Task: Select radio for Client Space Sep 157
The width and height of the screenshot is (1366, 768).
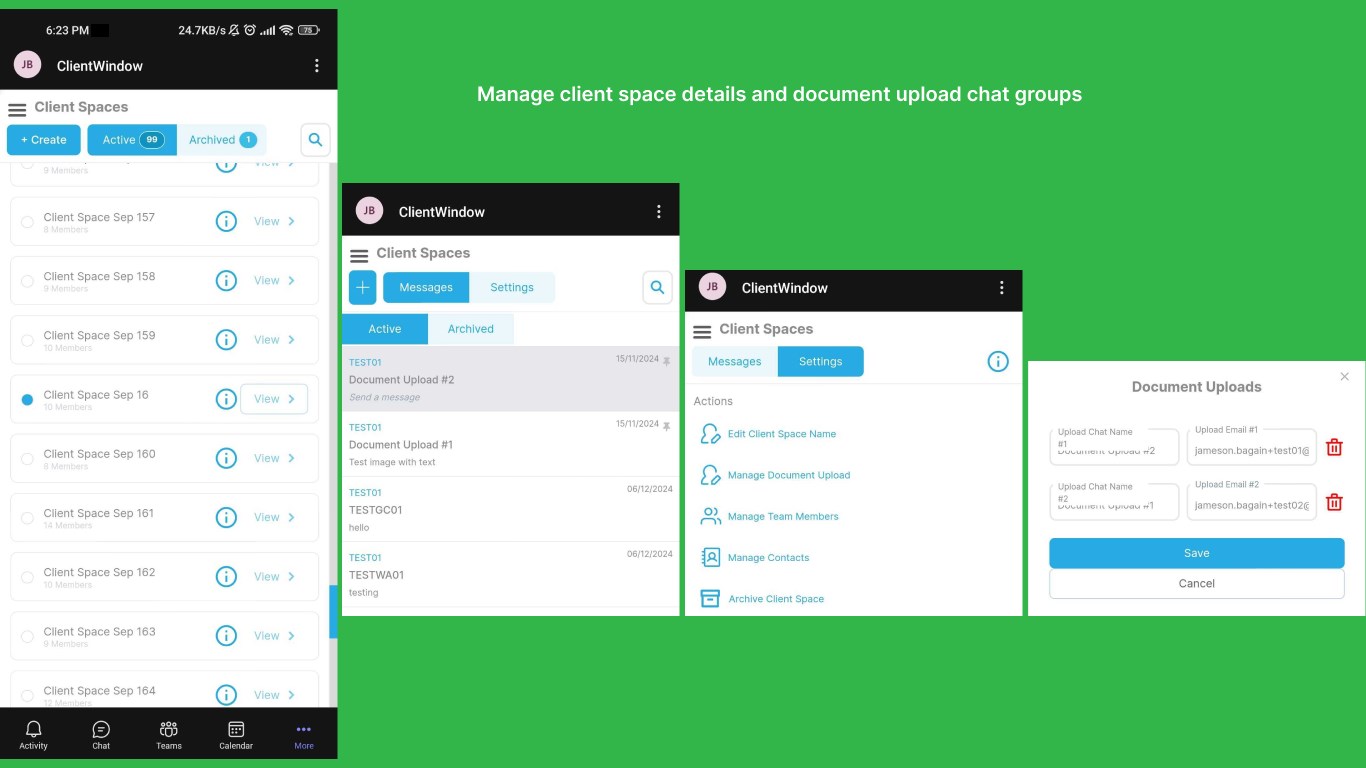Action: pyautogui.click(x=27, y=222)
